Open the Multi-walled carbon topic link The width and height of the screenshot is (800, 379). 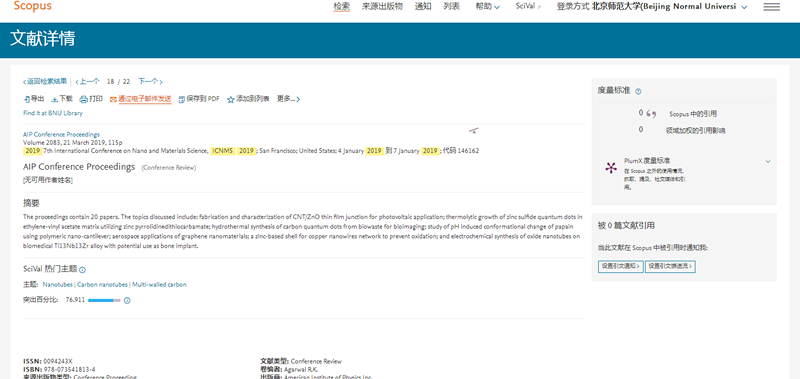159,285
